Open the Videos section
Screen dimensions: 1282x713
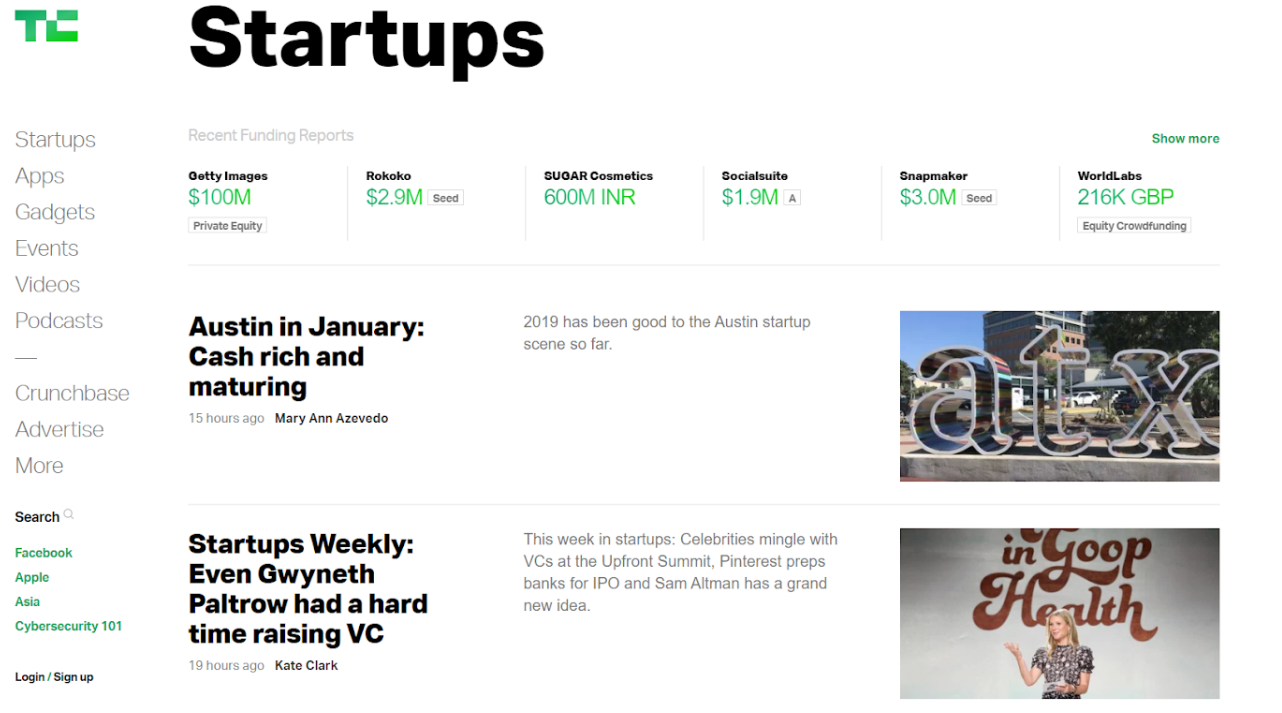(47, 284)
